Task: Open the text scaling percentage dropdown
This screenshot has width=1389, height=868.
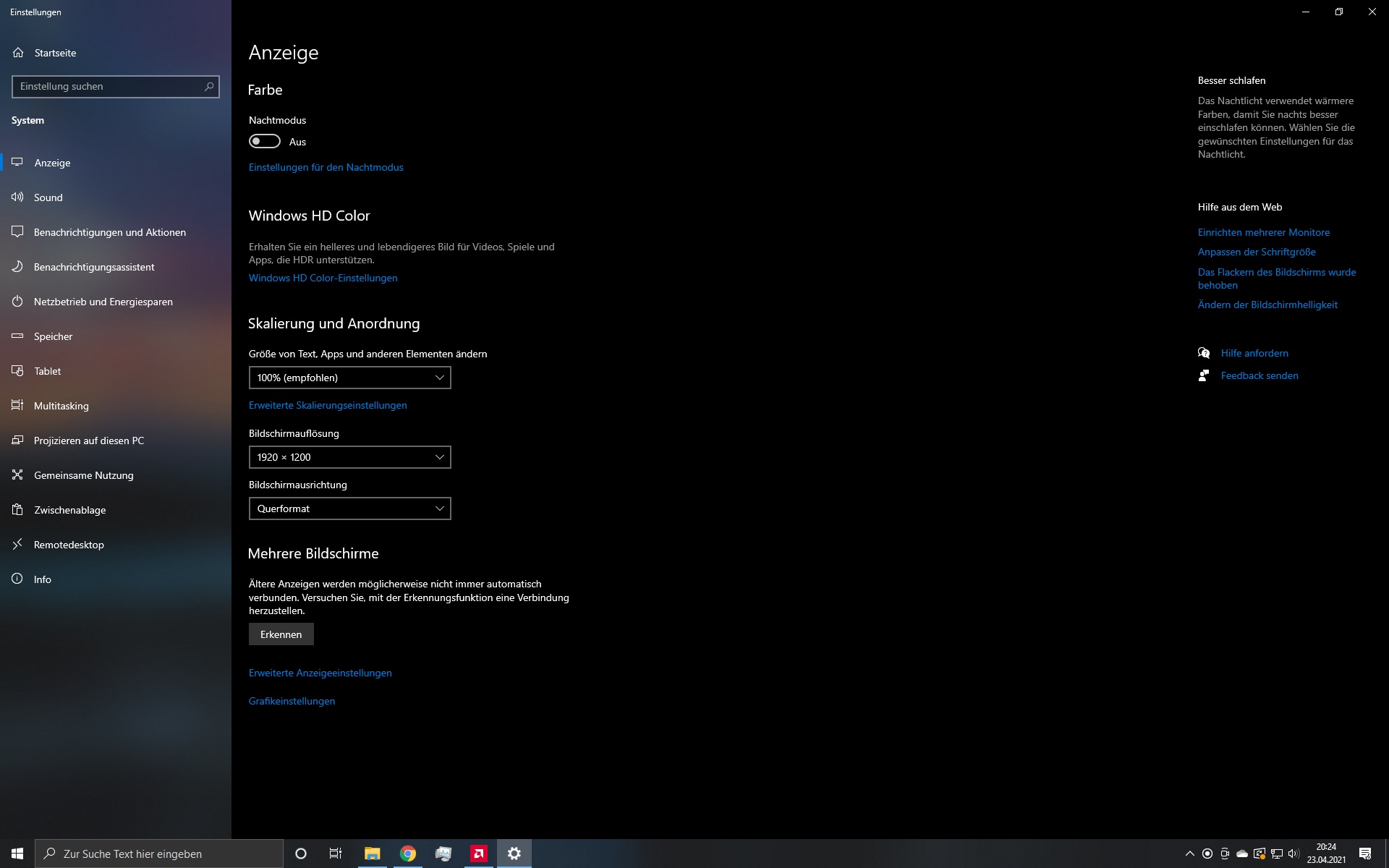Action: click(349, 377)
